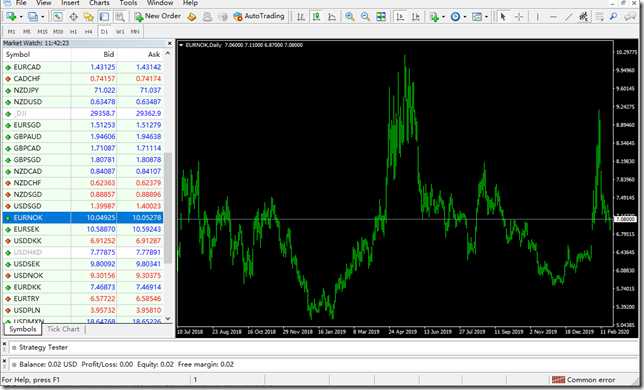Click the tile windows grid icon
The width and height of the screenshot is (644, 390).
381,17
